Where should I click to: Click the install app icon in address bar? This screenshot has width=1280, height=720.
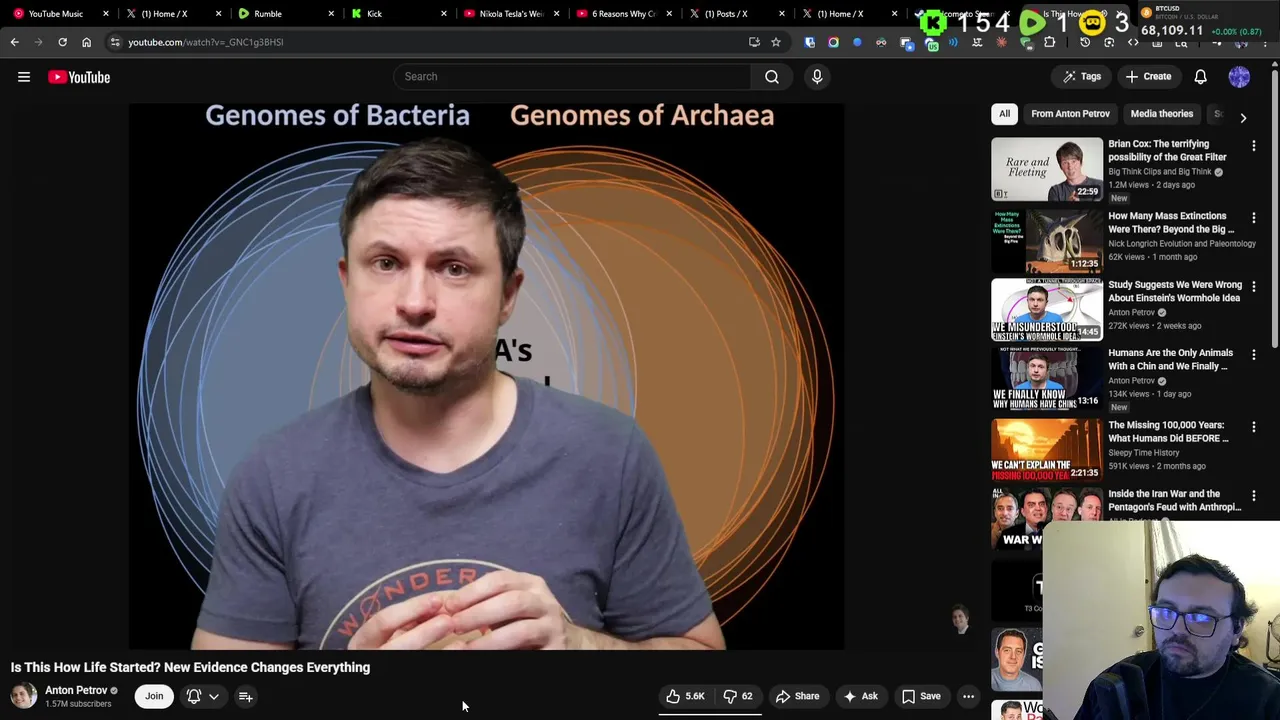pyautogui.click(x=754, y=42)
